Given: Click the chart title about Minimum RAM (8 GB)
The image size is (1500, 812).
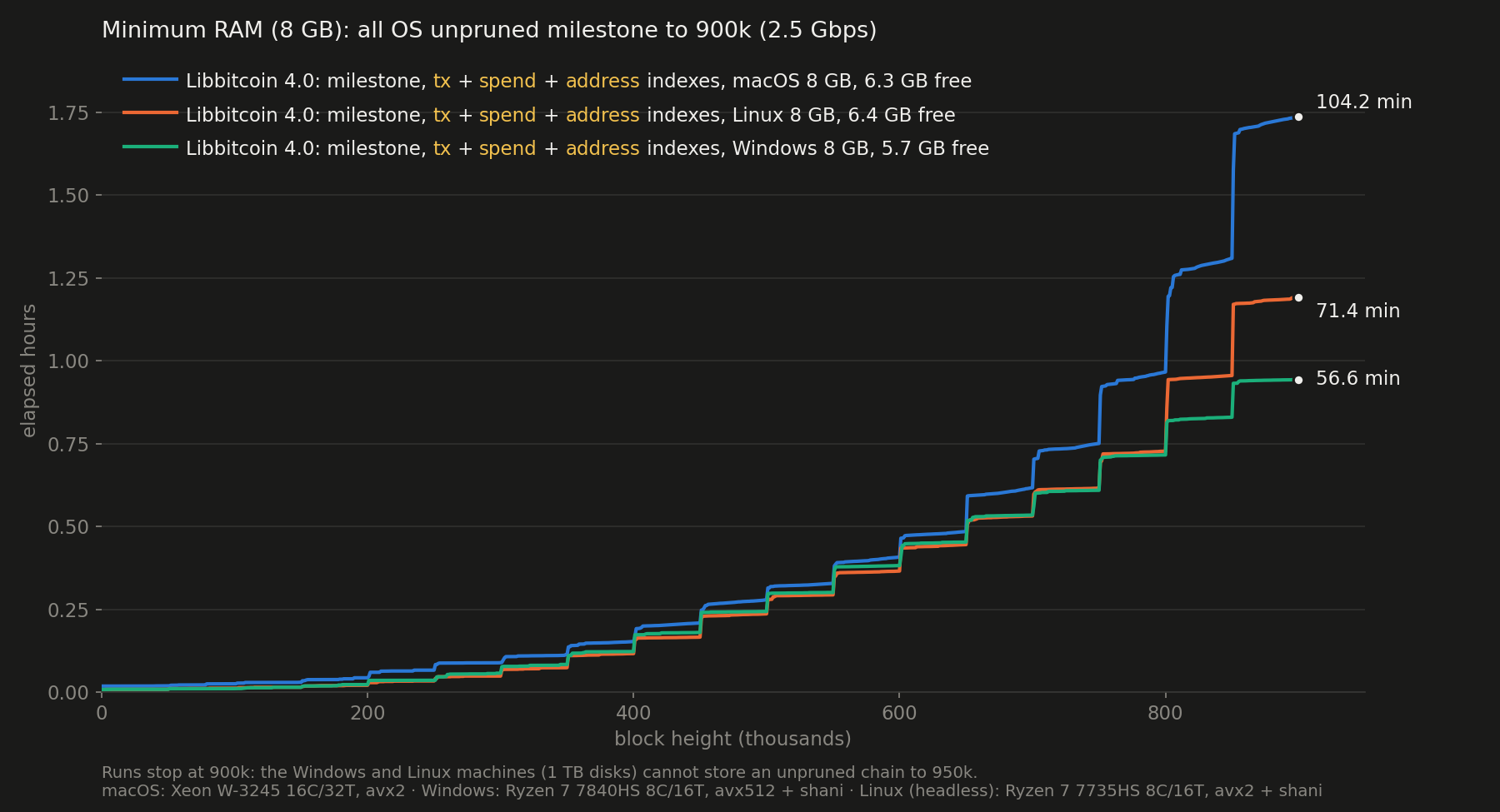Looking at the screenshot, I should pyautogui.click(x=489, y=31).
